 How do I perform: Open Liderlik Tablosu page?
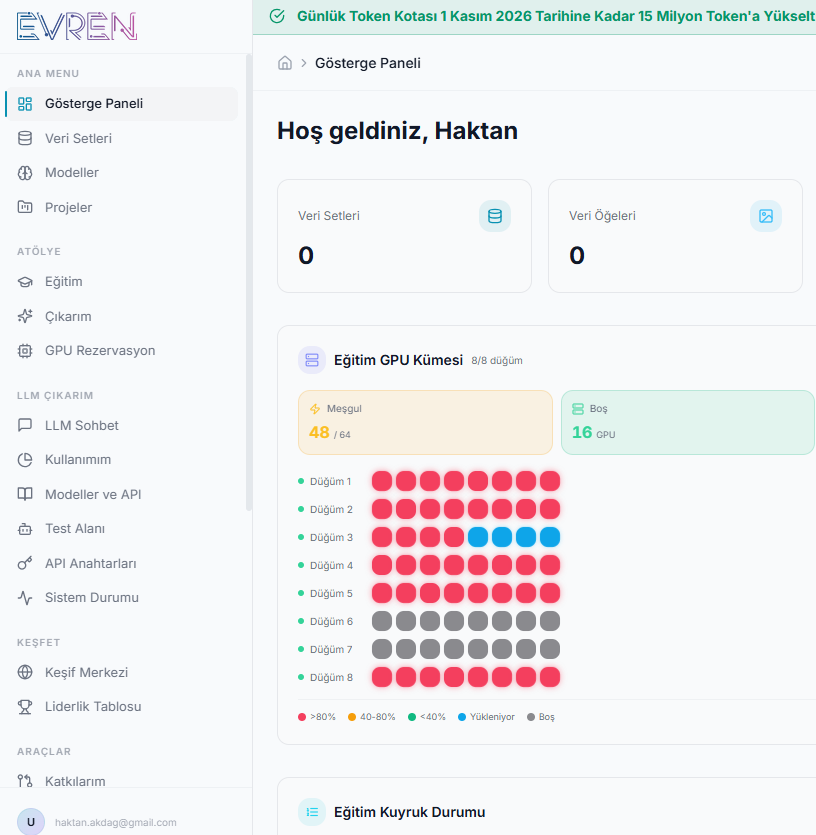(122, 707)
